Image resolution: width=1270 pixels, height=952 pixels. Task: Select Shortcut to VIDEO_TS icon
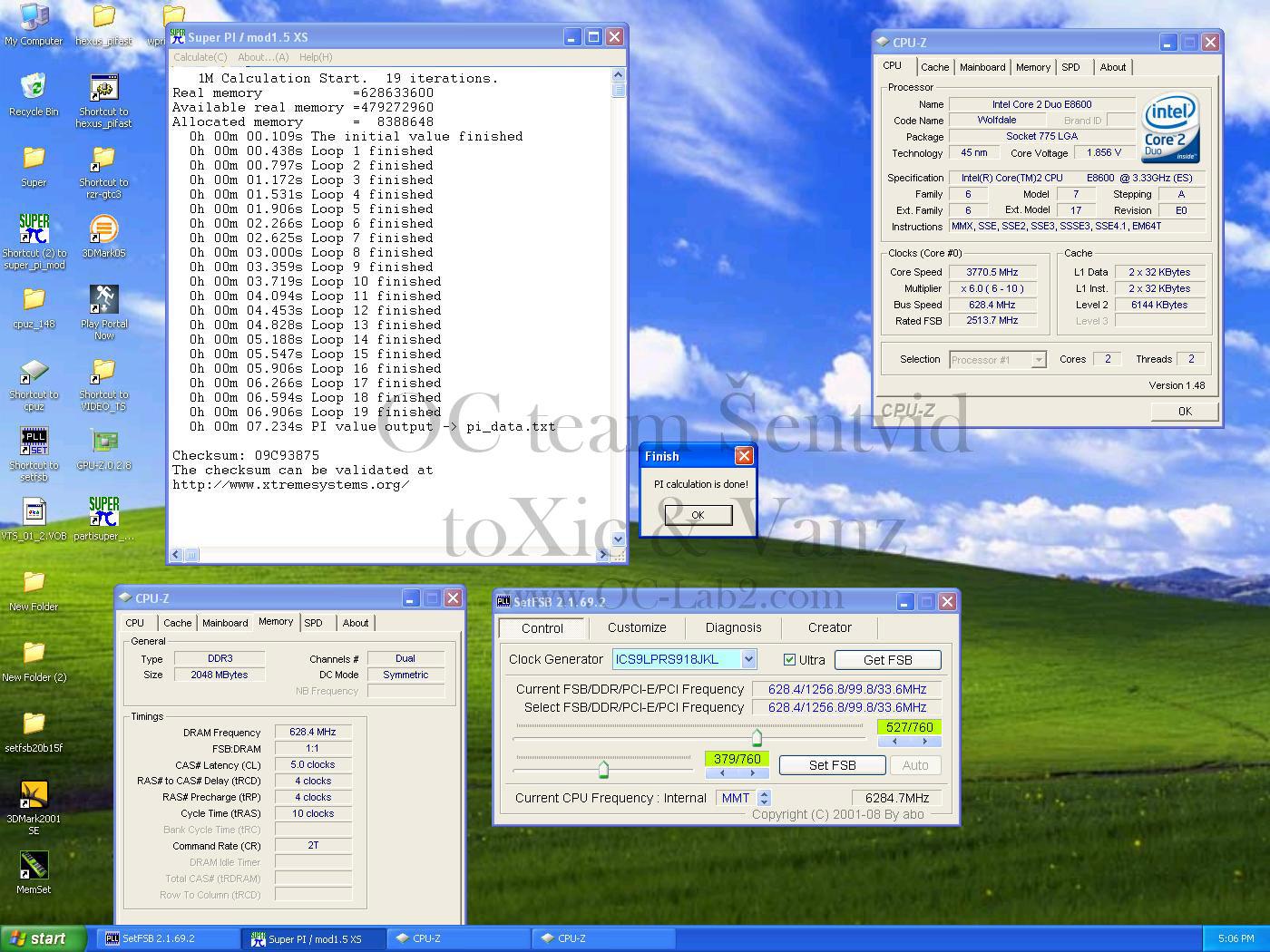point(103,384)
